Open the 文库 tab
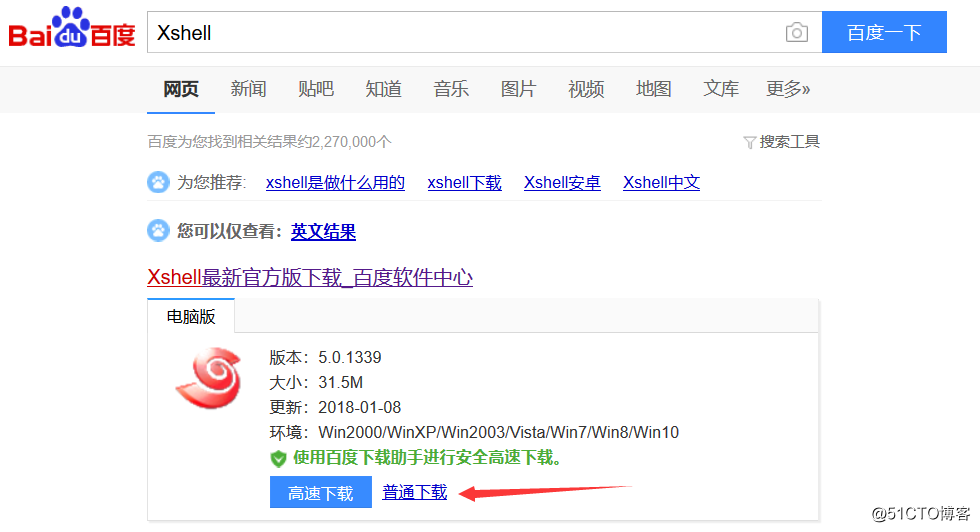Screen dimensions: 980x532 (721, 89)
